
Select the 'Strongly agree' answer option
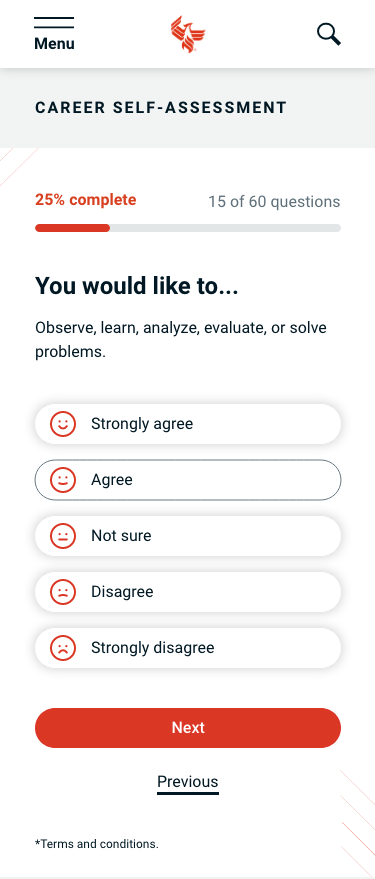188,424
